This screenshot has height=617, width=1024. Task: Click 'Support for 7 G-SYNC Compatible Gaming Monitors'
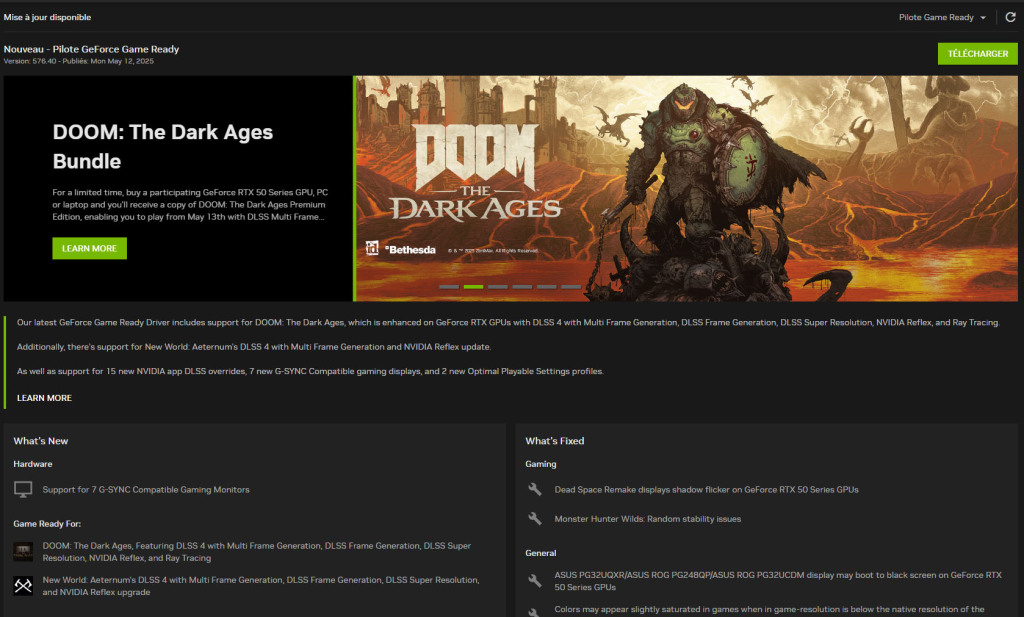coord(146,490)
